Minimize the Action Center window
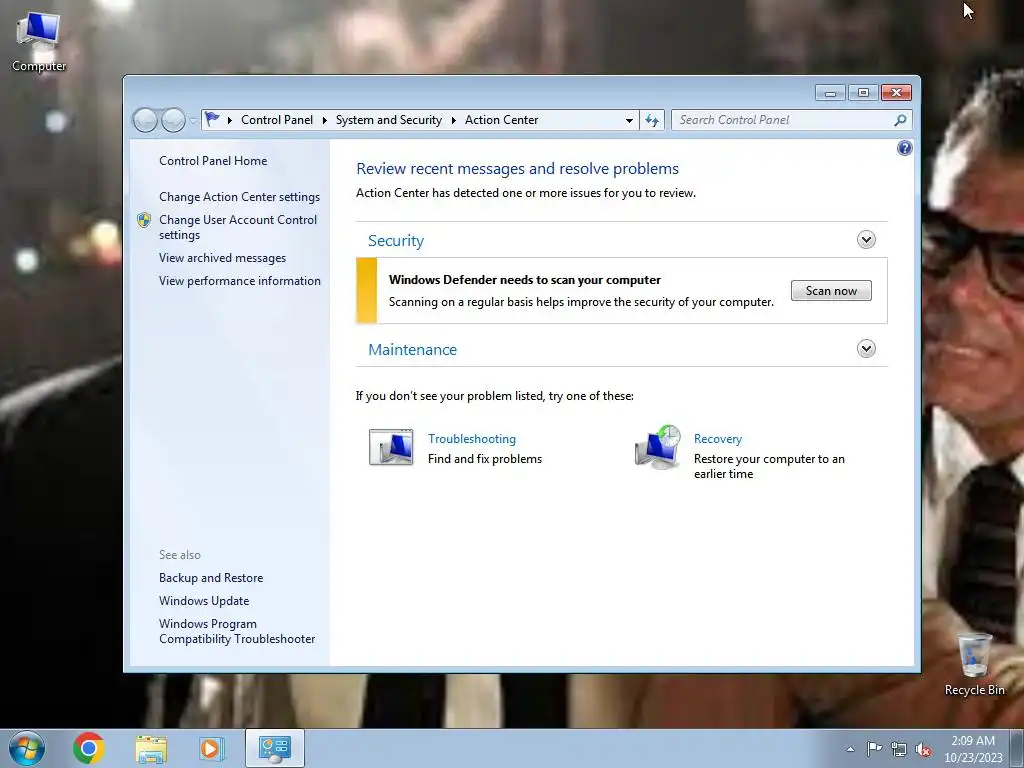 (x=830, y=93)
